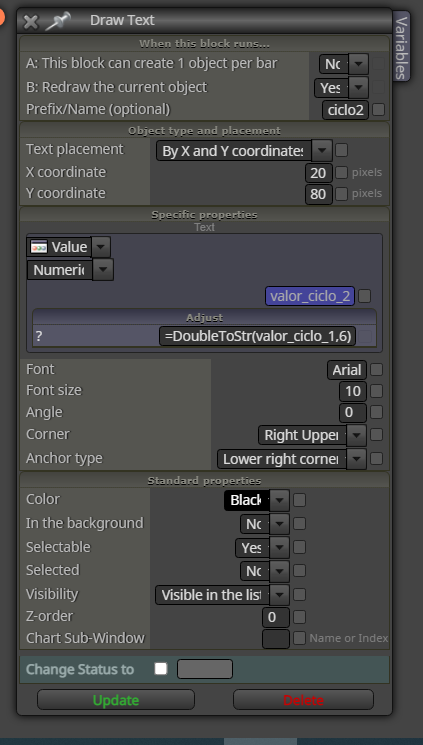This screenshot has width=423, height=745.
Task: Tick checkbox beside Anchor type
Action: click(376, 458)
